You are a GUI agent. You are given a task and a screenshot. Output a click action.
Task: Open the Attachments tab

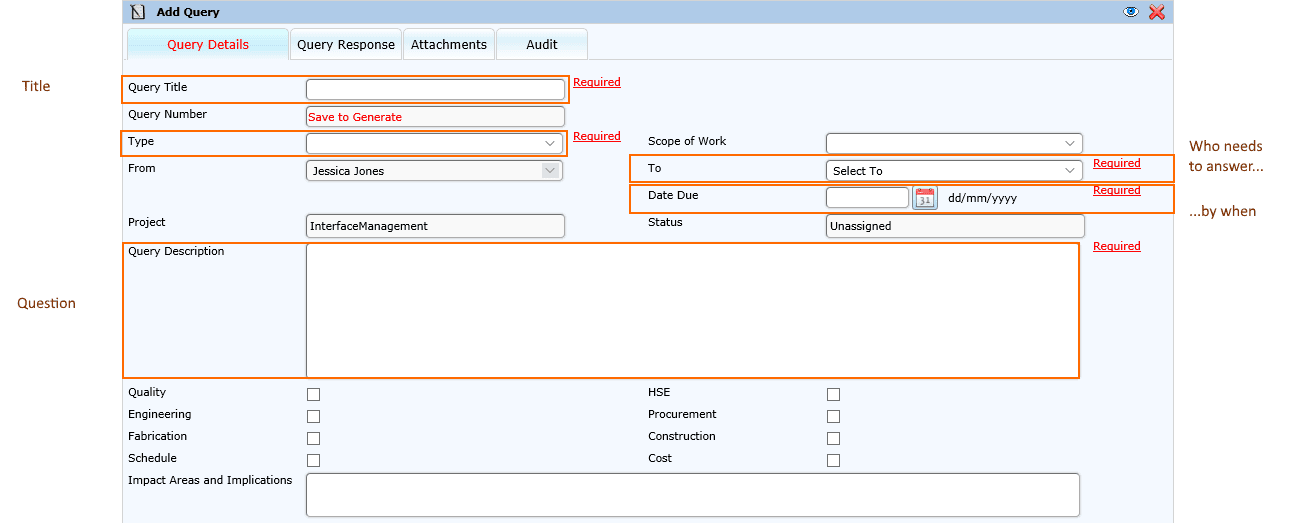click(449, 45)
